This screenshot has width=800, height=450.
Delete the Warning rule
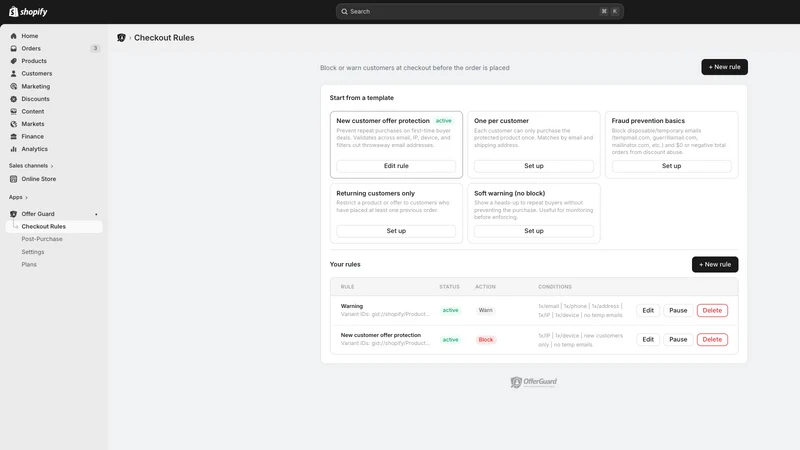[x=712, y=310]
